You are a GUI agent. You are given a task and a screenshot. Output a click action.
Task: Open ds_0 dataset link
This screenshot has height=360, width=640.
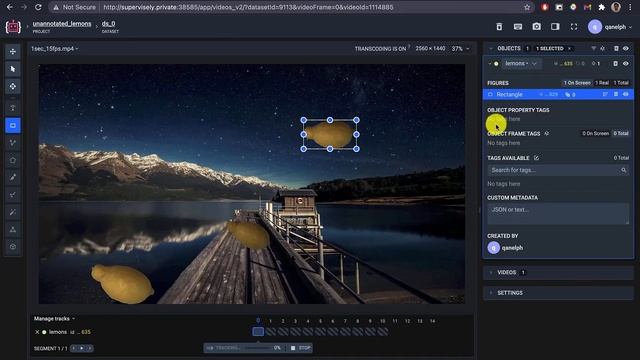point(109,24)
